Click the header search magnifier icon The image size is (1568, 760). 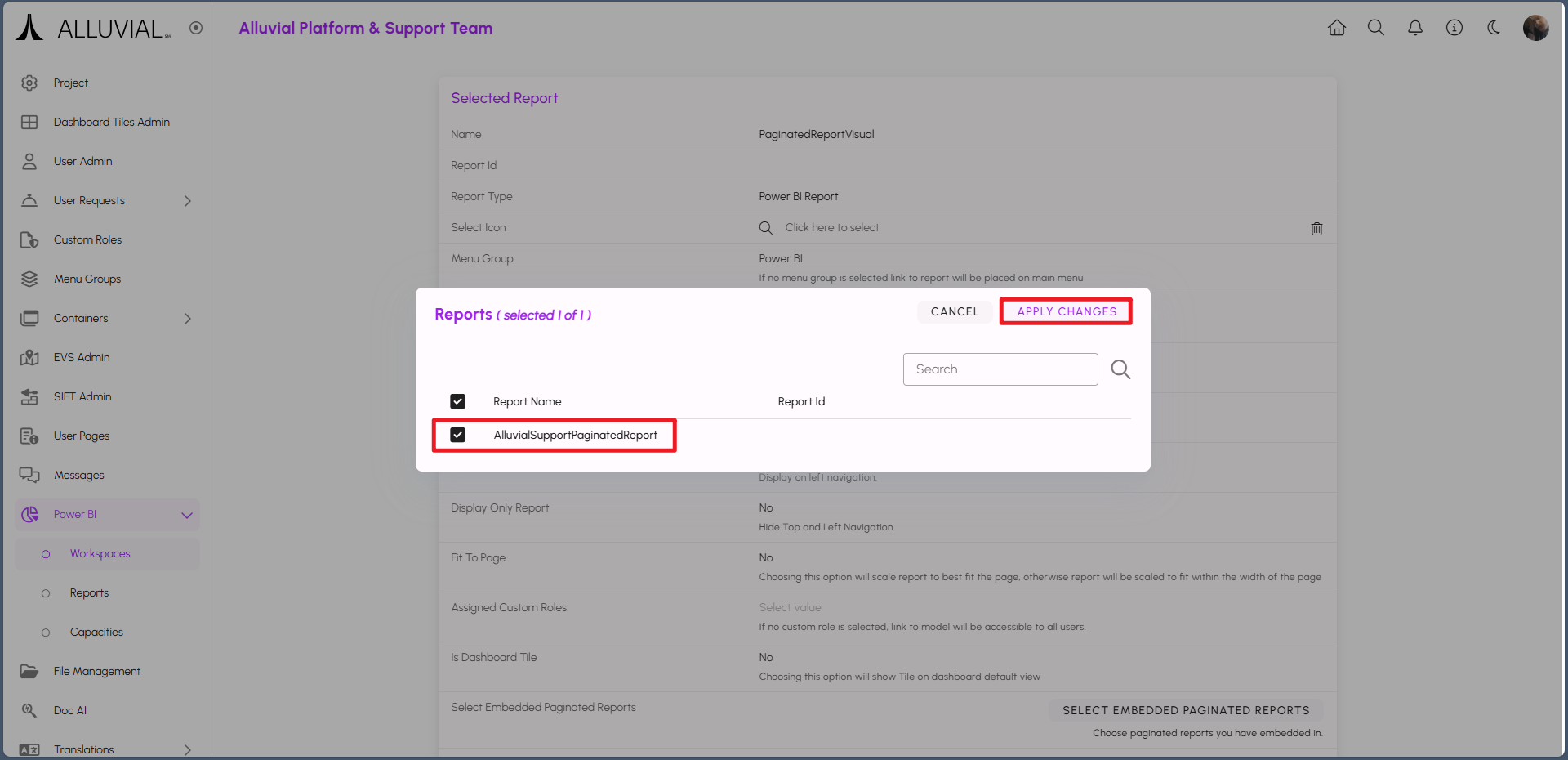pos(1376,28)
